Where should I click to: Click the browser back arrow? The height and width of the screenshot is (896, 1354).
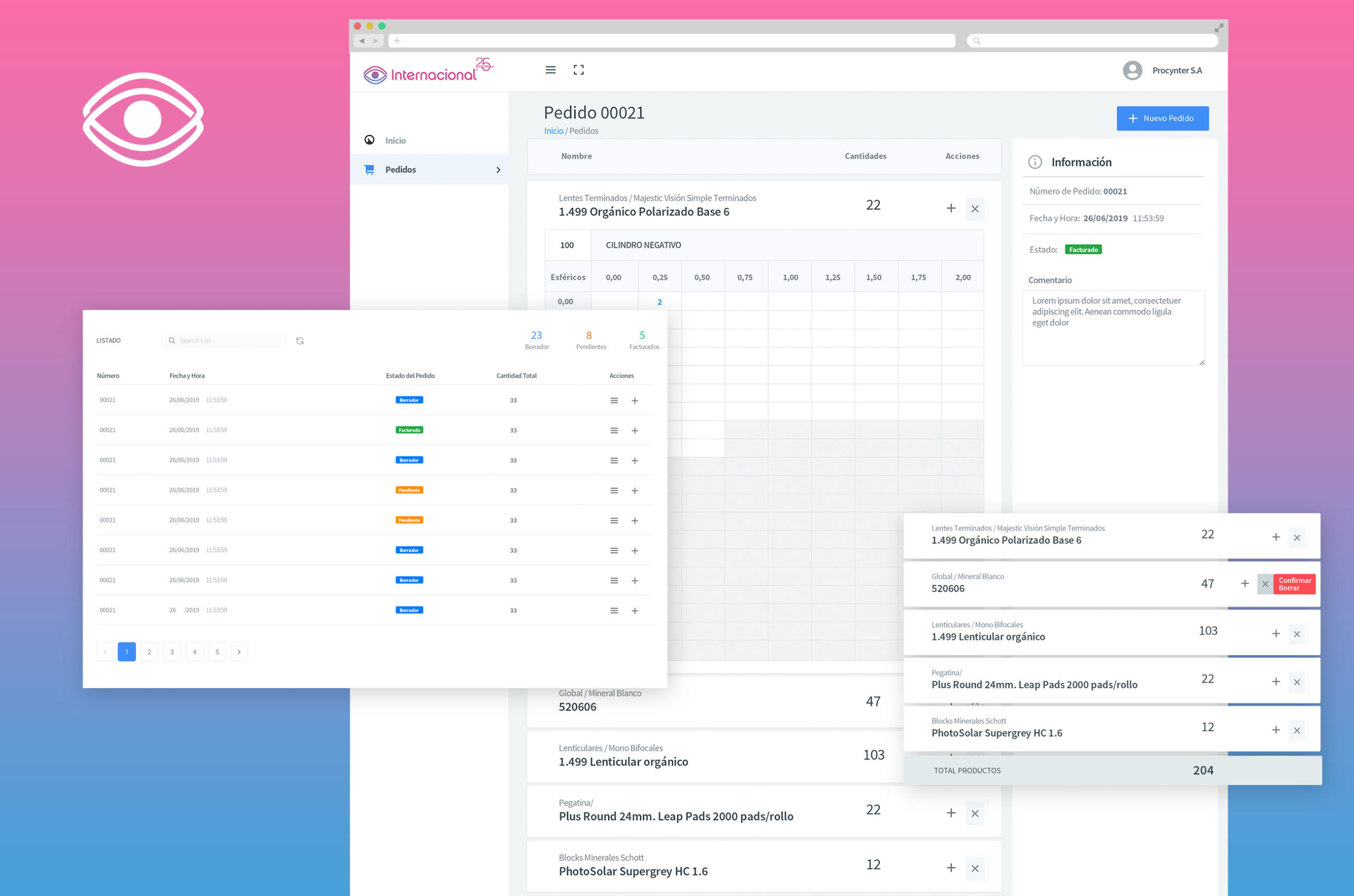pos(362,41)
